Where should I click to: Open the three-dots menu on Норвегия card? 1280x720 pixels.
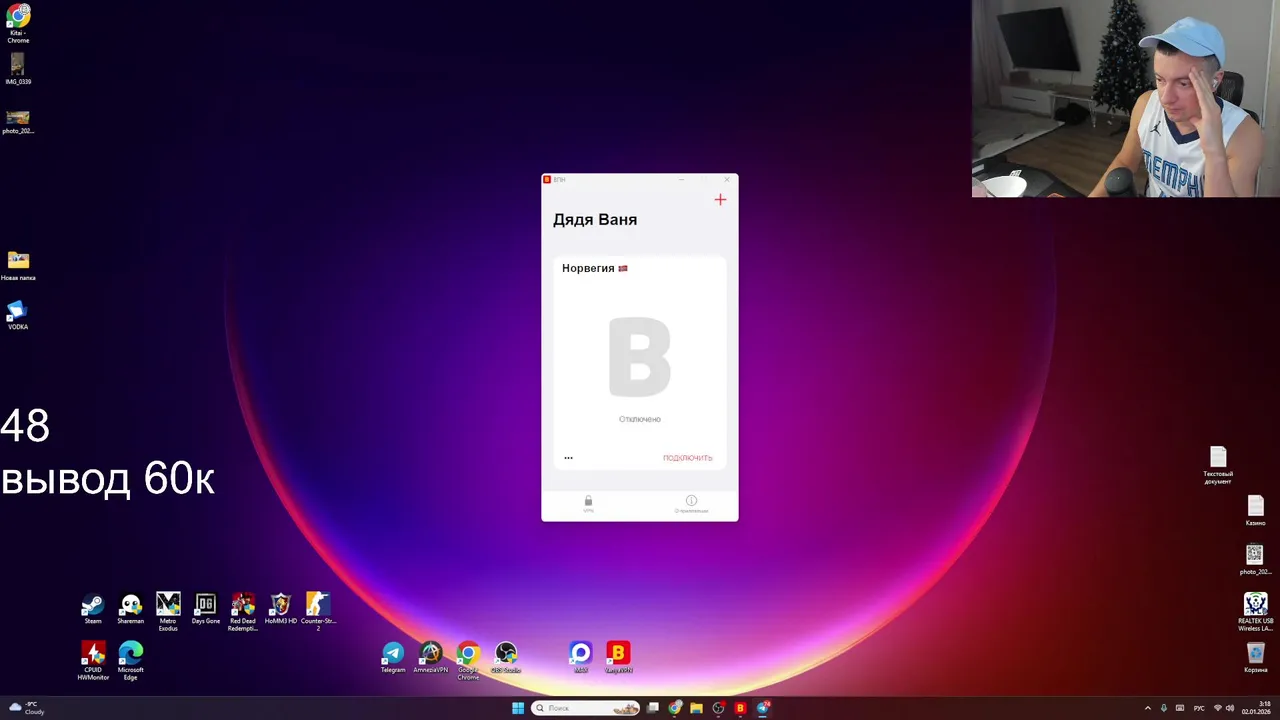click(568, 458)
